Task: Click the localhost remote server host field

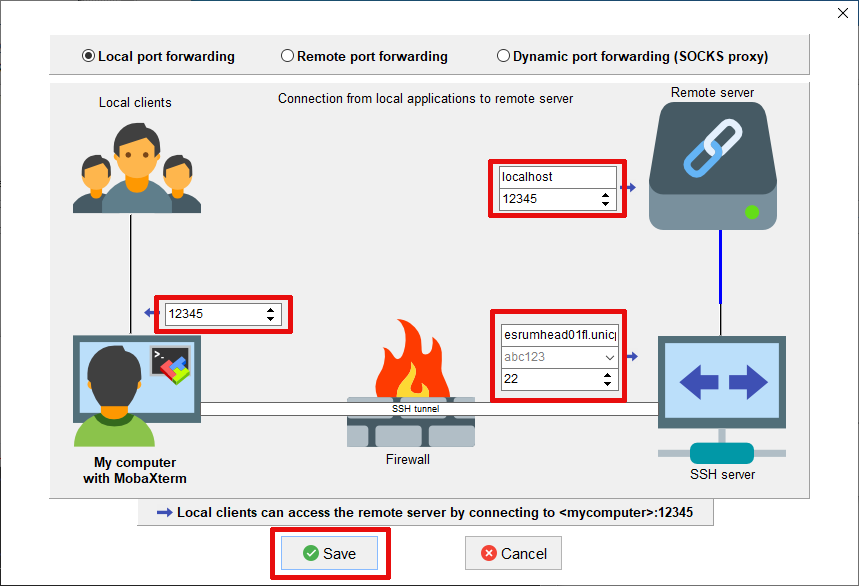Action: [x=557, y=177]
